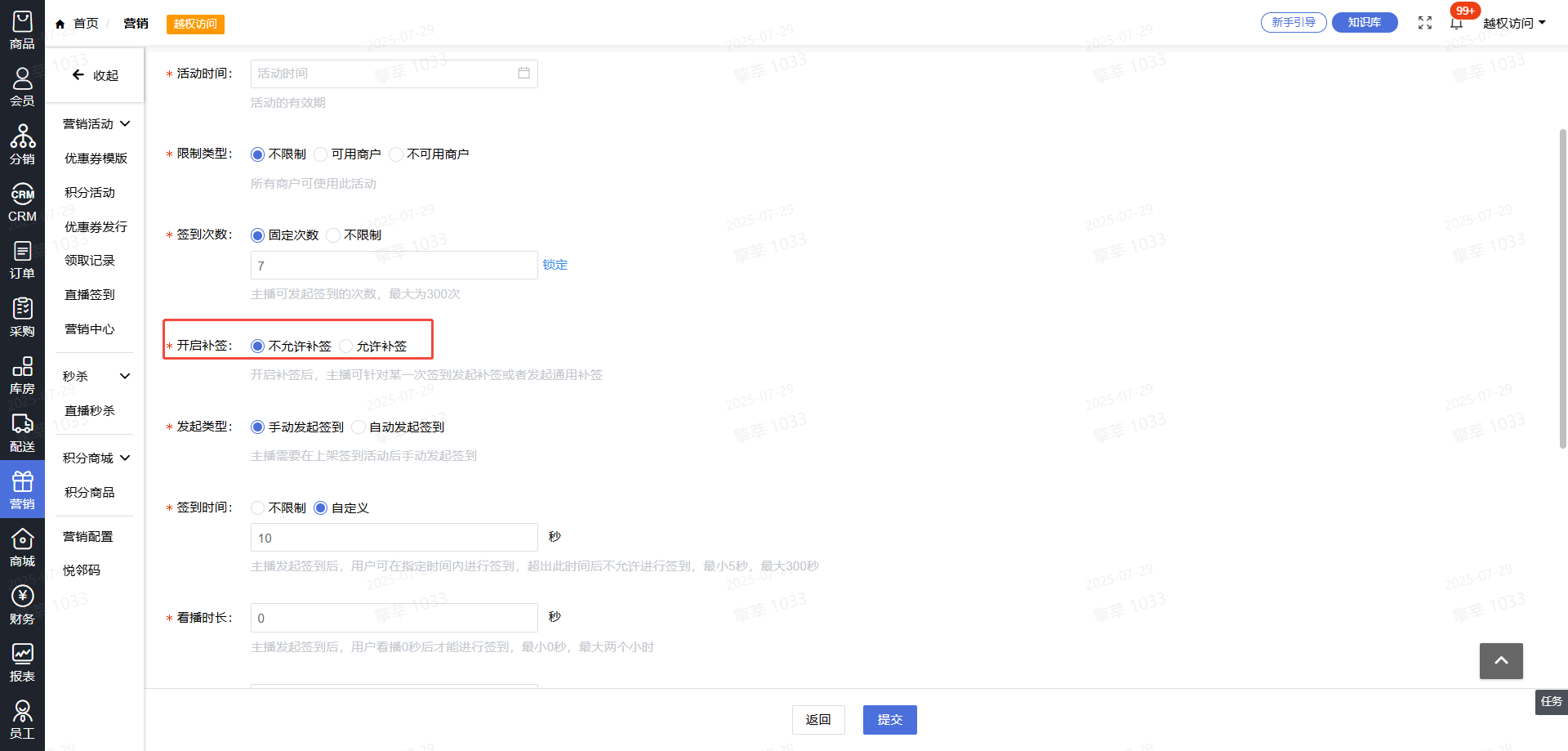Open 优惠券模版 menu item
This screenshot has width=1568, height=751.
click(x=96, y=159)
